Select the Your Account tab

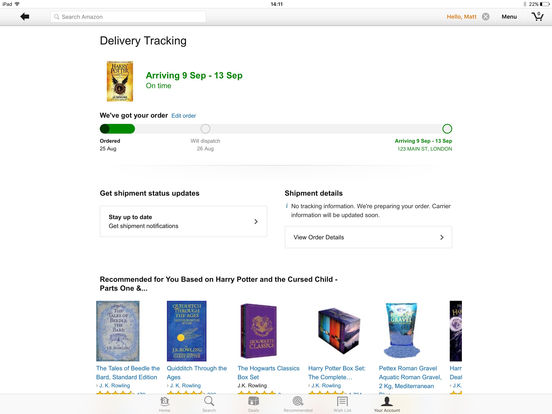pos(387,403)
